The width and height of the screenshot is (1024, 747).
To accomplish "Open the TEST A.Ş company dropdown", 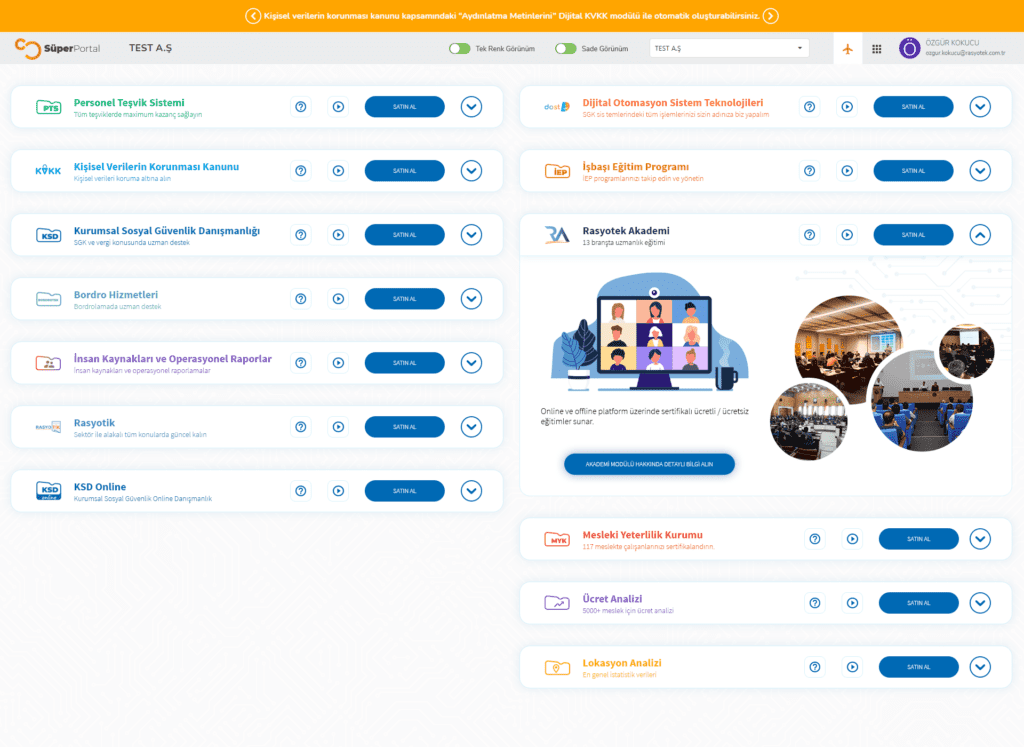I will (x=729, y=48).
